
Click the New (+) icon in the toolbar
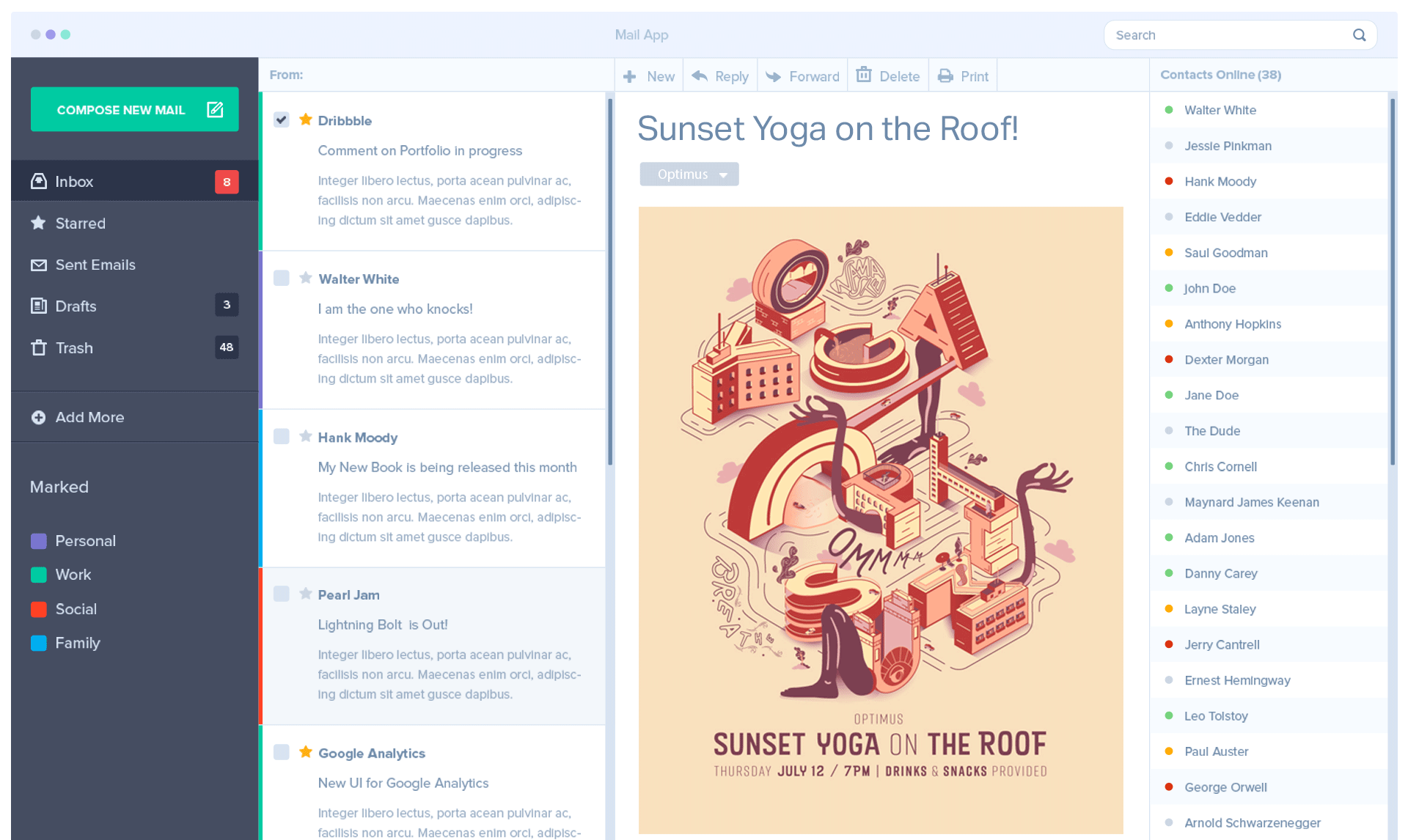coord(631,75)
